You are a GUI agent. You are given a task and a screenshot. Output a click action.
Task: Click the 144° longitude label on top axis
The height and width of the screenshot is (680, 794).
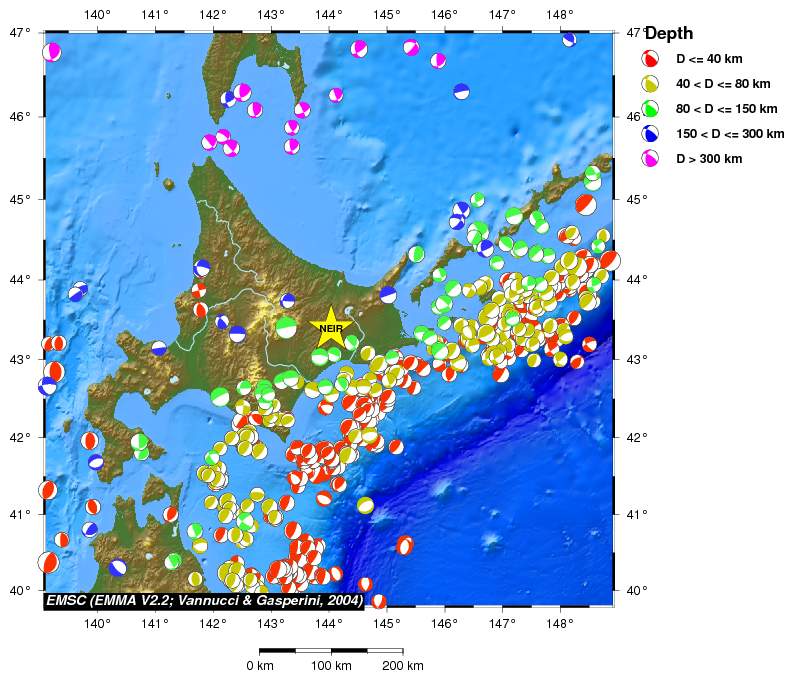point(329,14)
